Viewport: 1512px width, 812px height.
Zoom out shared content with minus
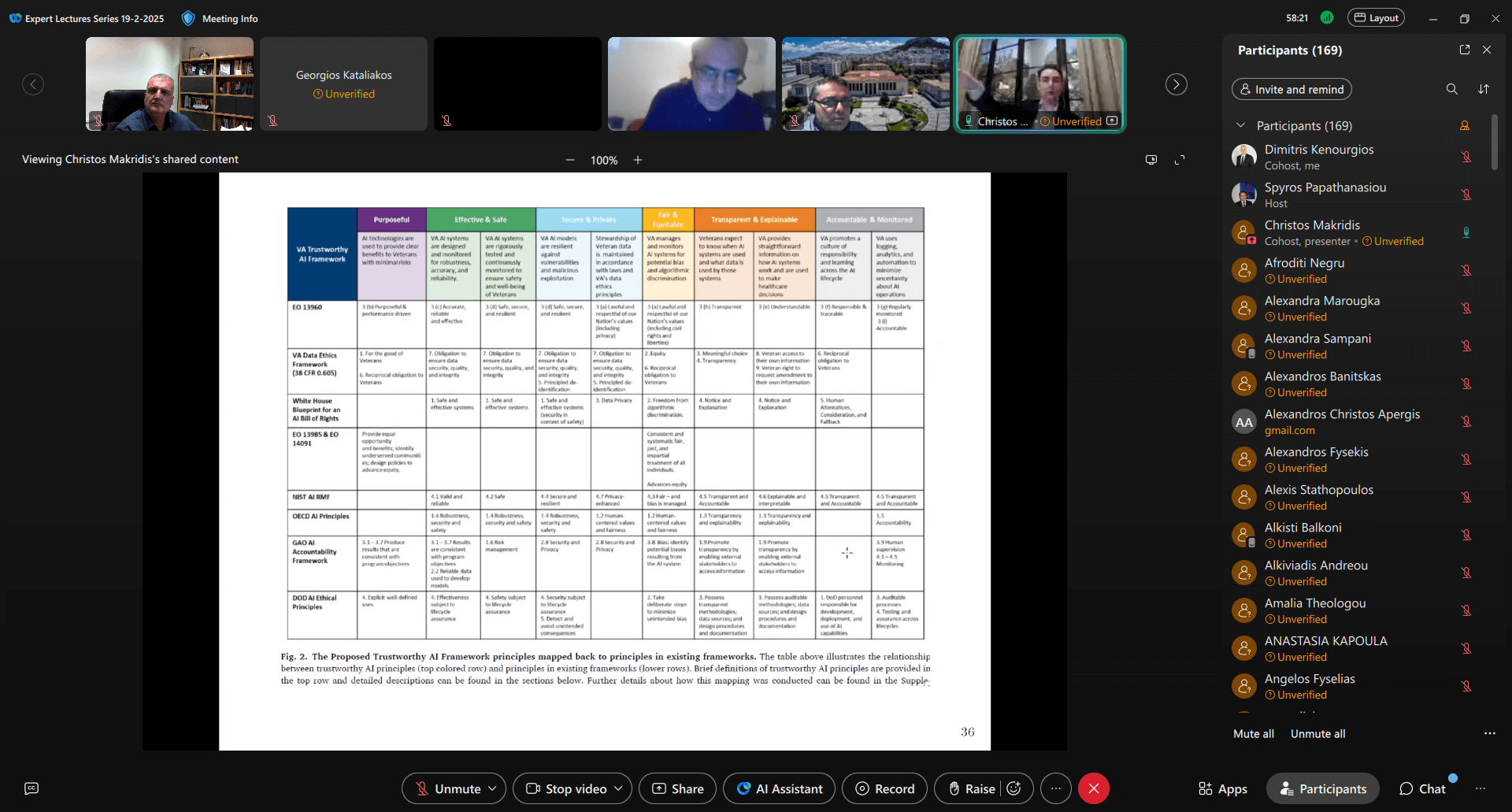570,160
